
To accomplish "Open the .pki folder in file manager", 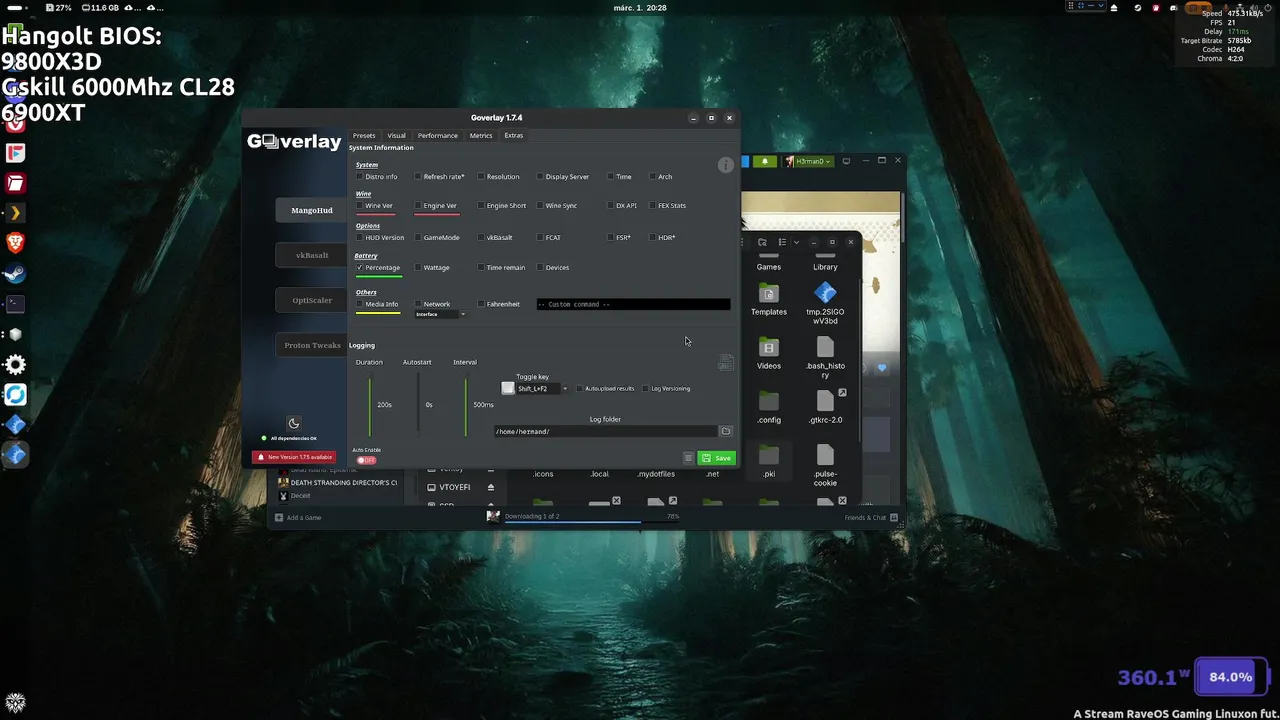I will [x=768, y=462].
